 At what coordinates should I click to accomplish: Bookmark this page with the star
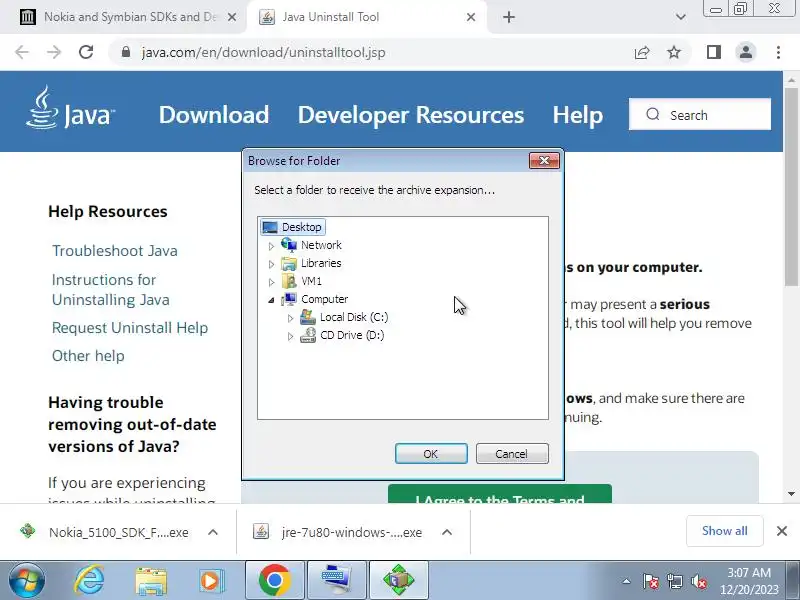[x=674, y=52]
